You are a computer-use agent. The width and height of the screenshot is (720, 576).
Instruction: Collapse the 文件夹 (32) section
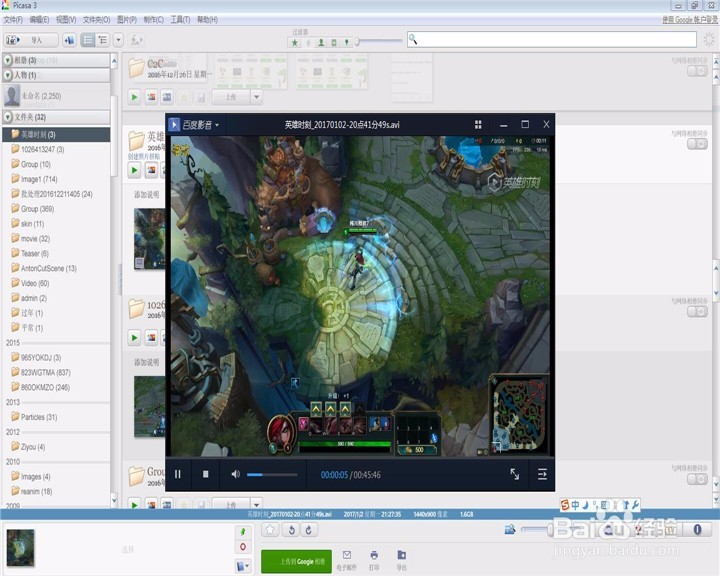8,117
